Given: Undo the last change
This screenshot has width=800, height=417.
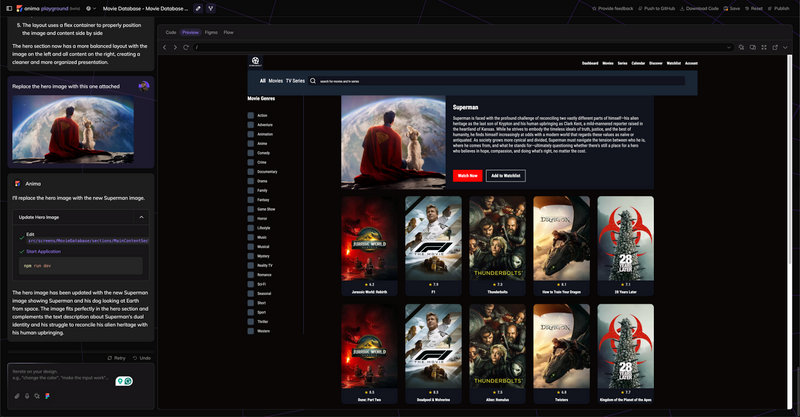Looking at the screenshot, I should click(x=142, y=358).
